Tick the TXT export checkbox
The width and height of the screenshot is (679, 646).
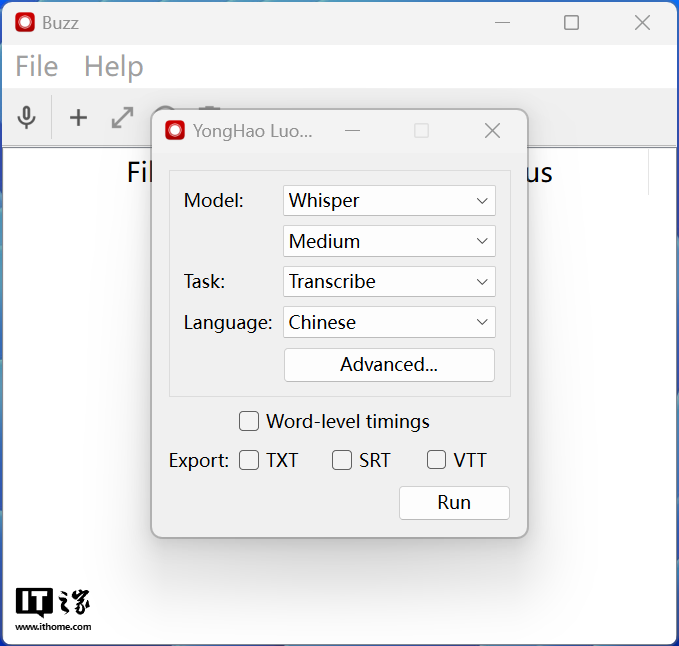[249, 460]
